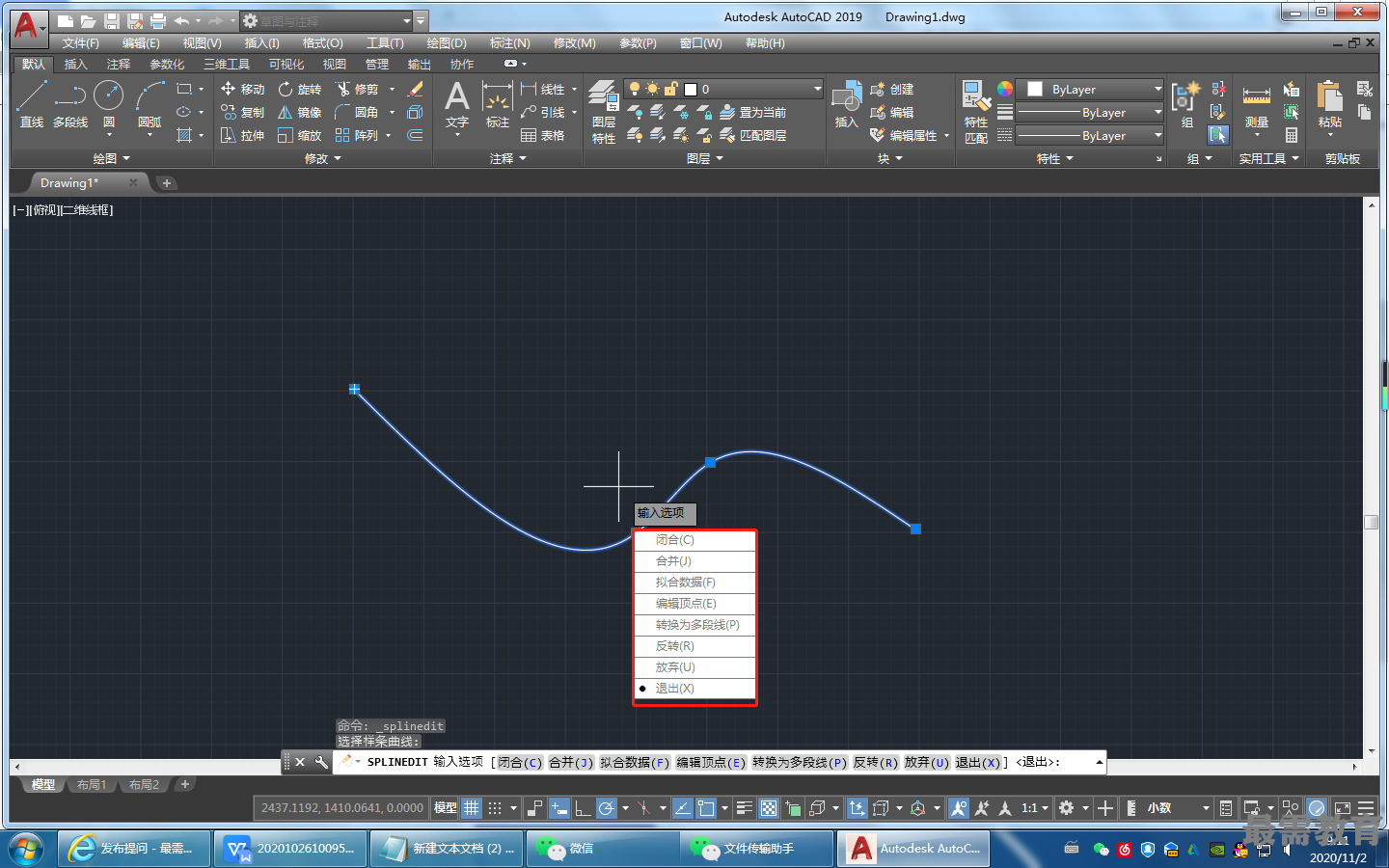Click 放弃(U) option in command line

[x=927, y=762]
